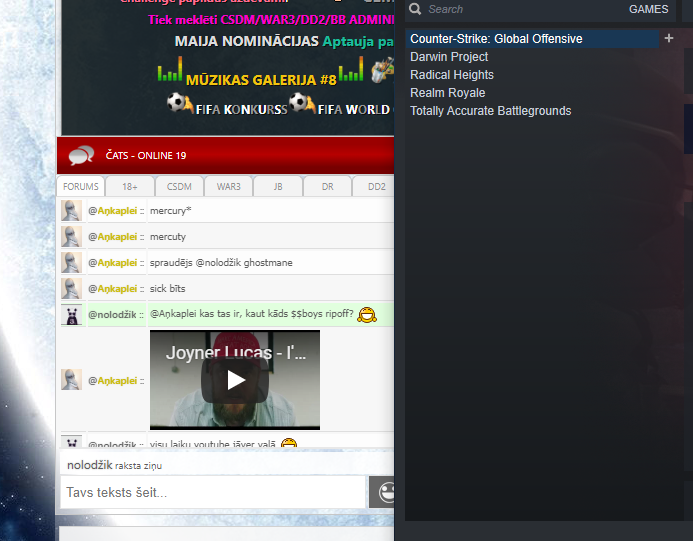Switch to the 18+ chat tab

pyautogui.click(x=130, y=187)
